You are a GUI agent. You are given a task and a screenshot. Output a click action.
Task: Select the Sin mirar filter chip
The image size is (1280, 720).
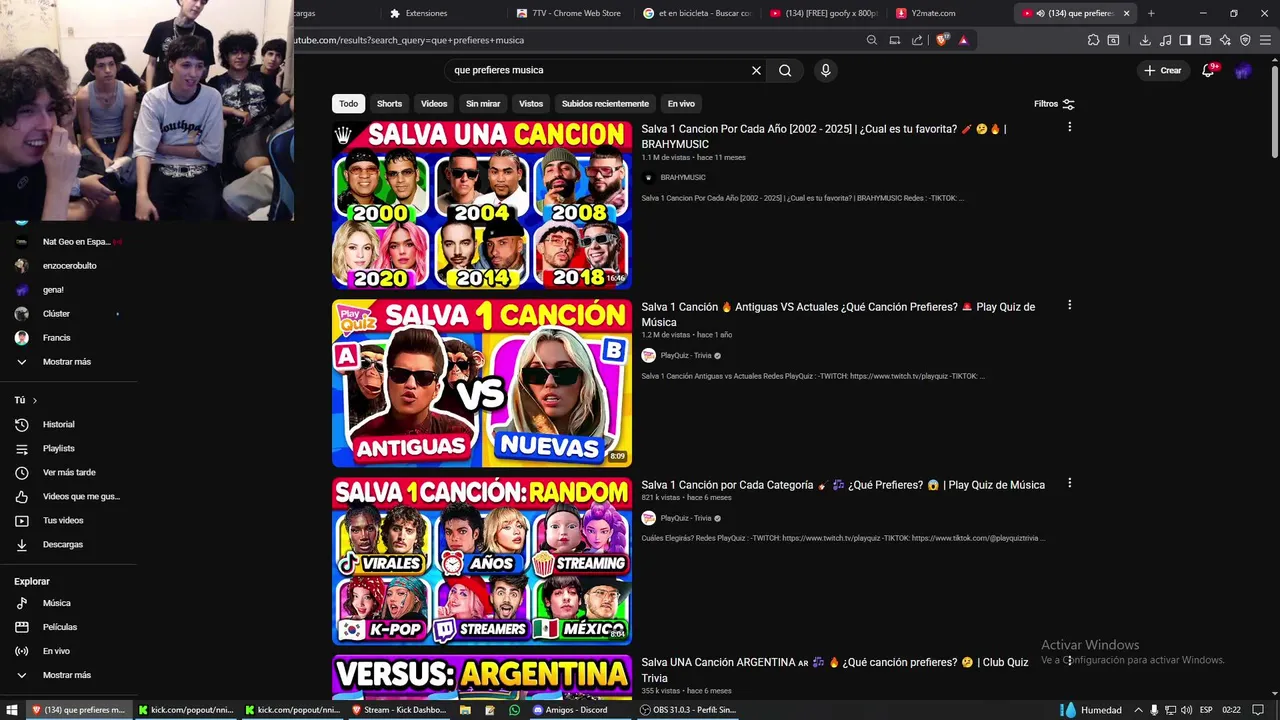[483, 104]
